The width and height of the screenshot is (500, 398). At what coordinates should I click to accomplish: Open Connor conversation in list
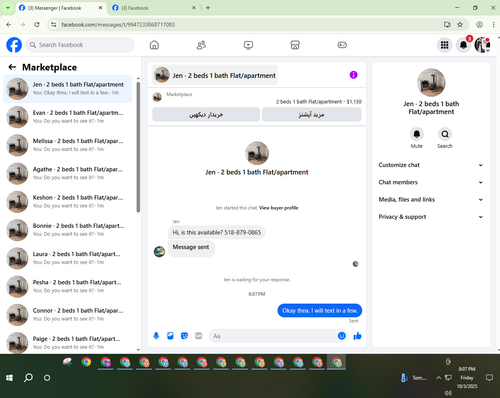coord(68,315)
